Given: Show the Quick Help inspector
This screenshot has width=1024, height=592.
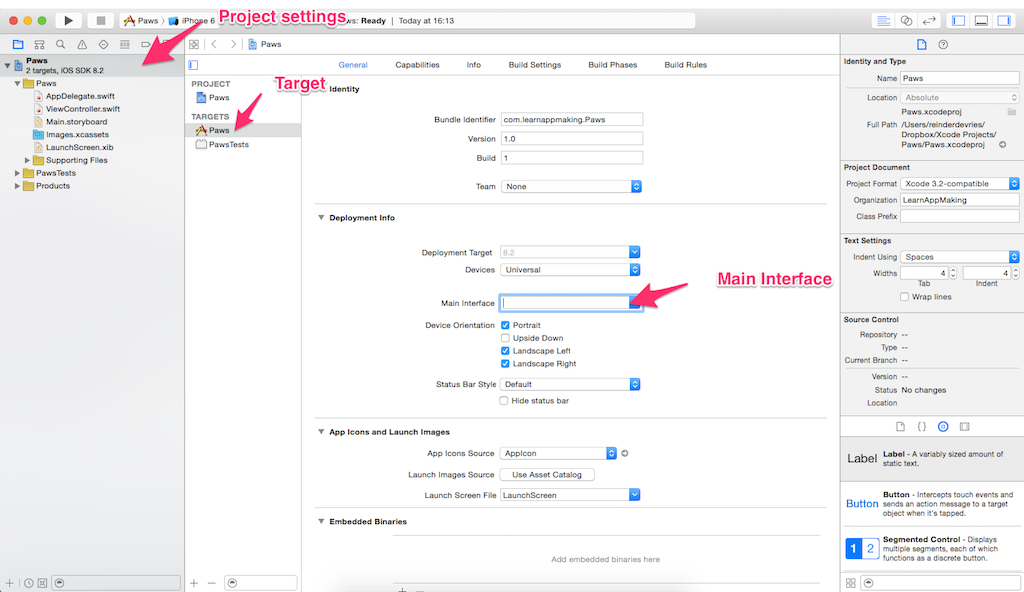Looking at the screenshot, I should point(943,45).
